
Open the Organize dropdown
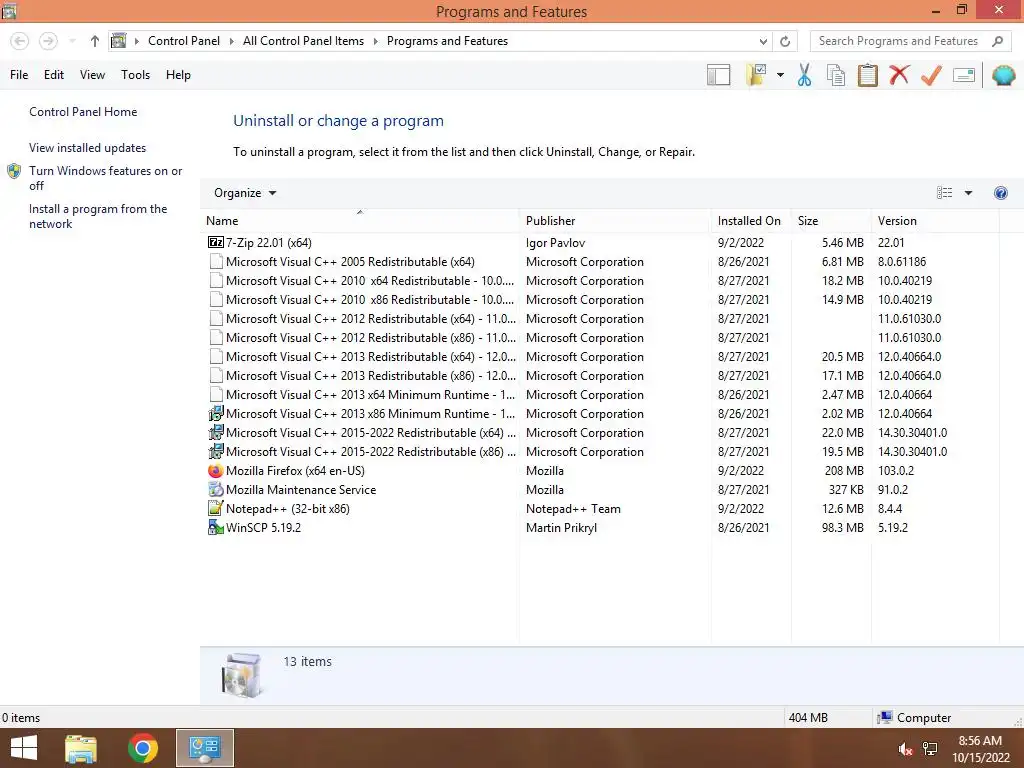tap(245, 193)
